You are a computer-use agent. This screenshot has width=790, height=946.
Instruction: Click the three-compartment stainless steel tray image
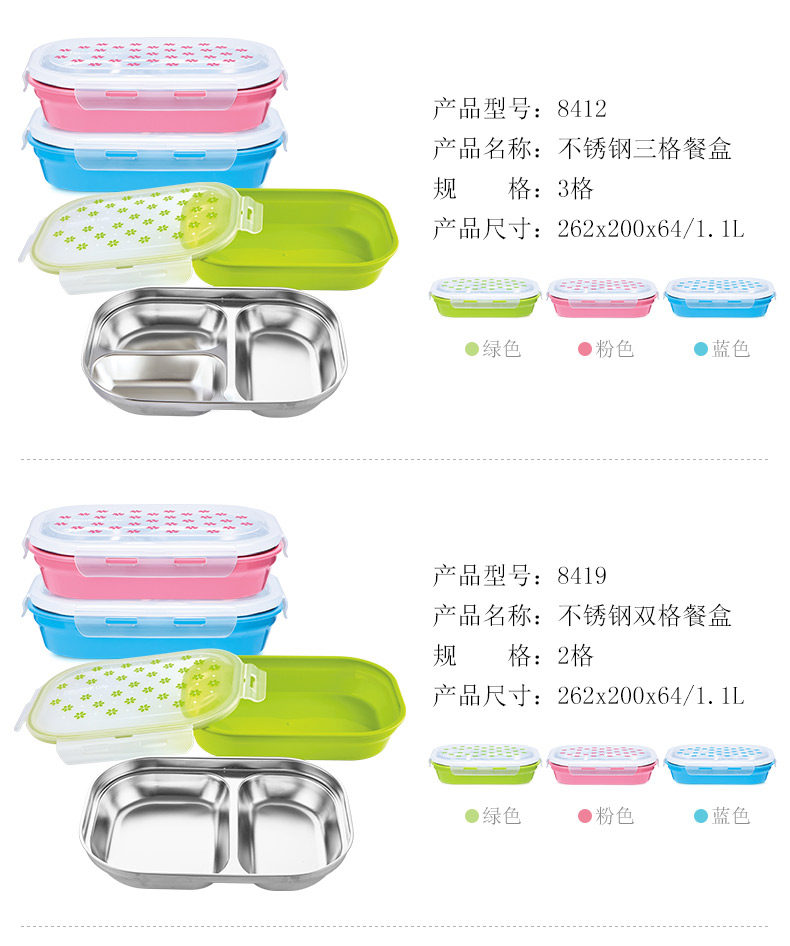coord(215,352)
